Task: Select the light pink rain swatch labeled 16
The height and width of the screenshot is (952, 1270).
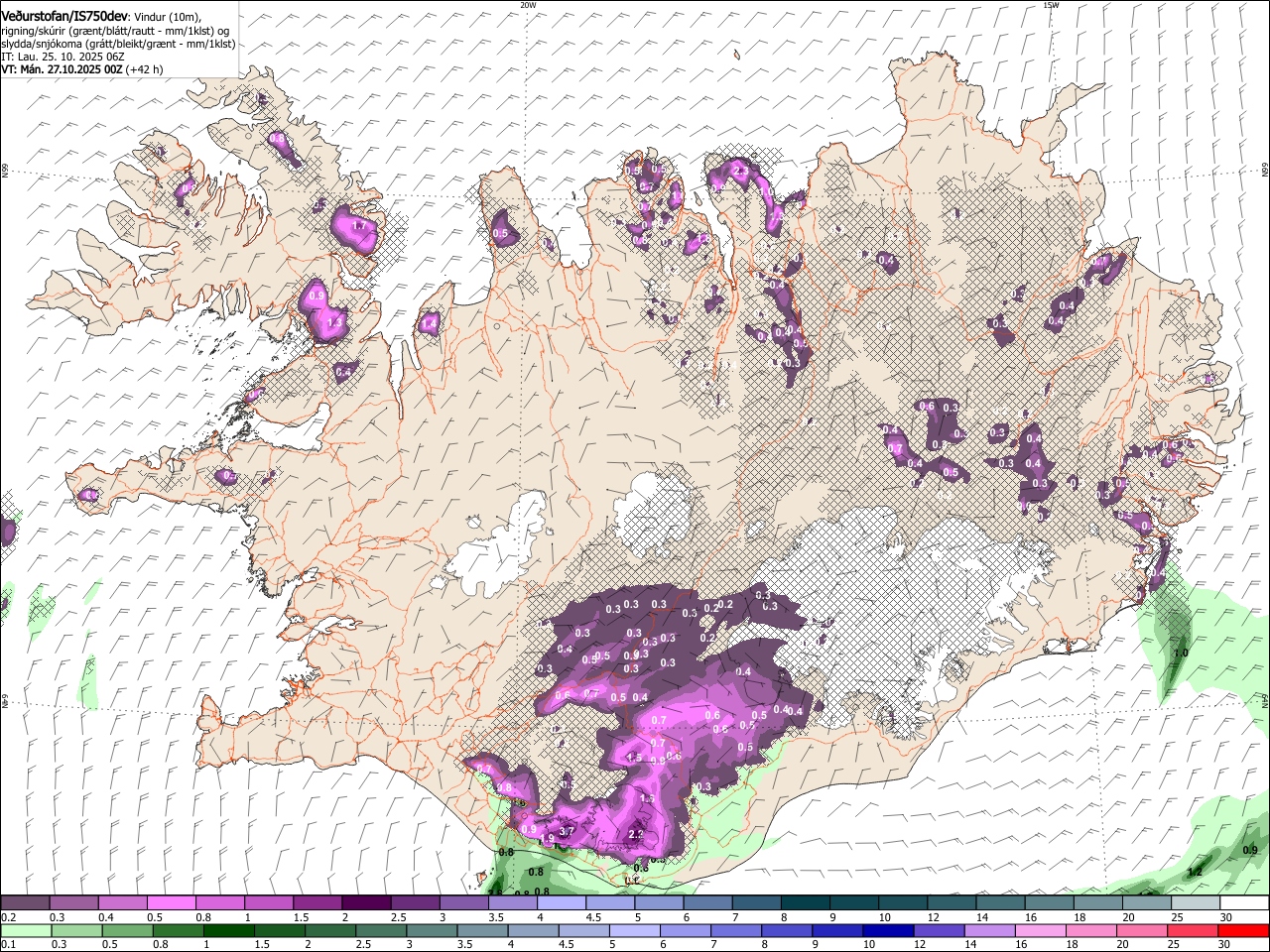Action: point(1041,930)
